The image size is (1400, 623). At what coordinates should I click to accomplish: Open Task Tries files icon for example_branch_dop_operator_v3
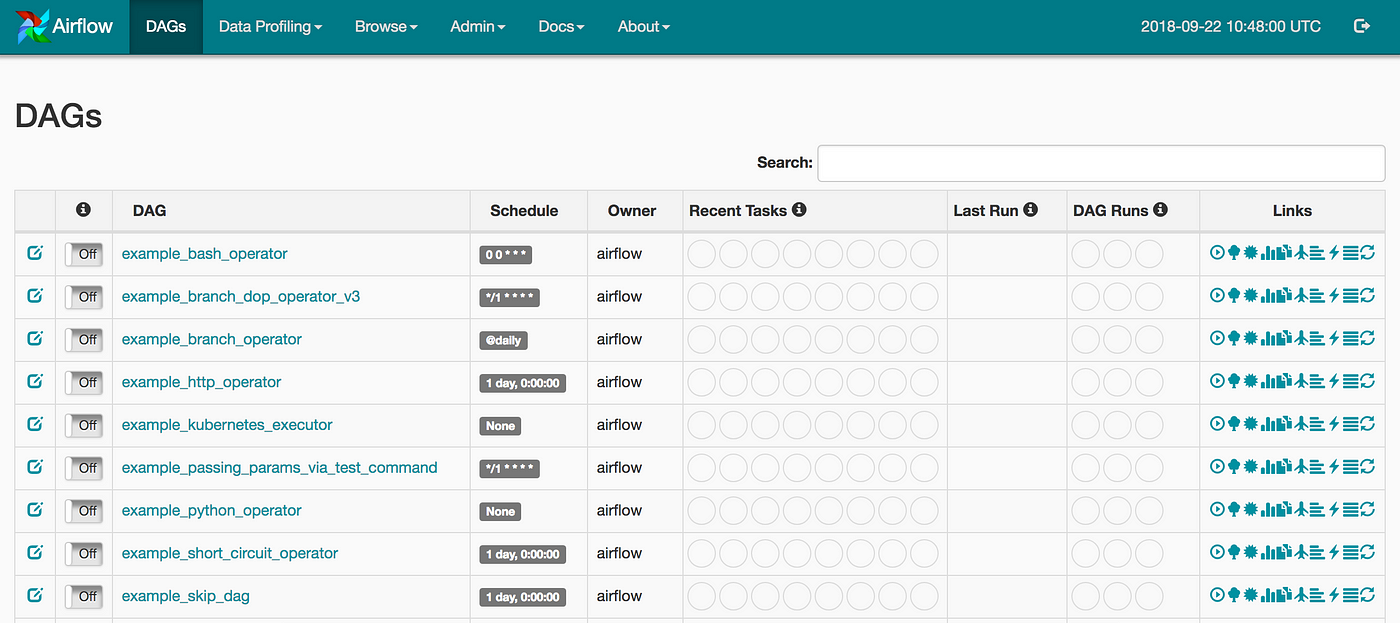tap(1285, 296)
